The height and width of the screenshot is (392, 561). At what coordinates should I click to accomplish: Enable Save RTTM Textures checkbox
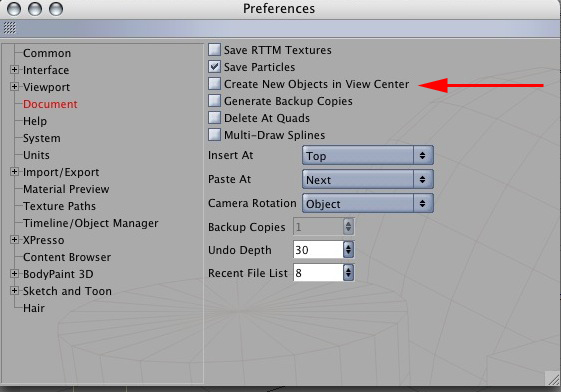click(214, 50)
